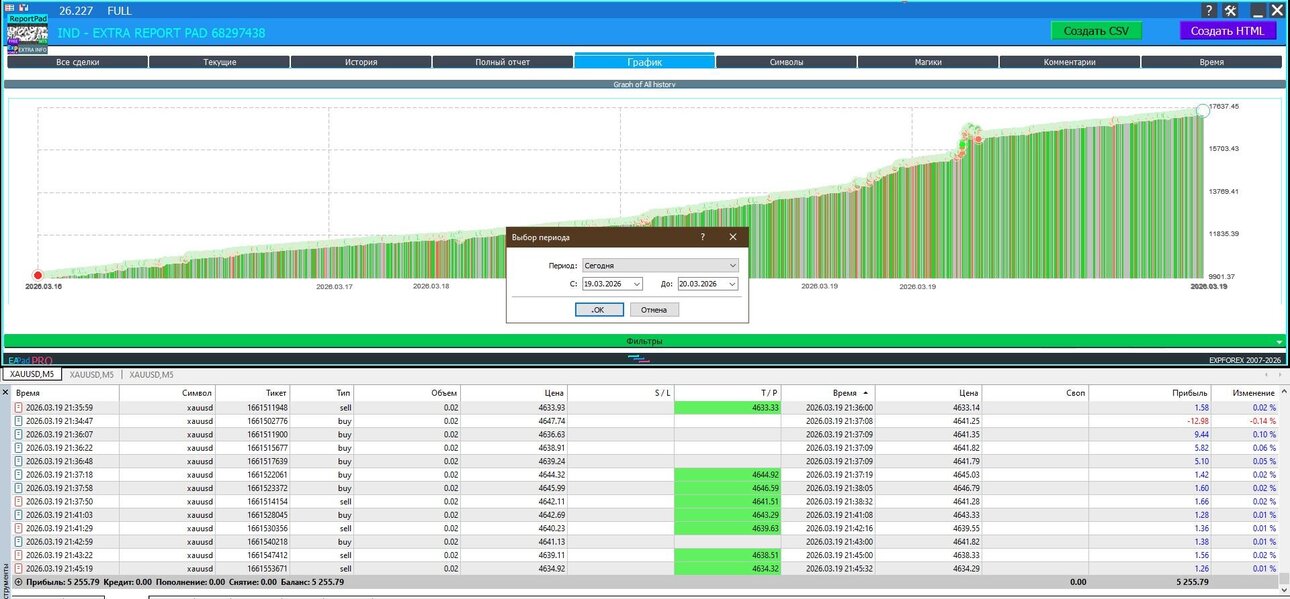Click deal icon for ticket 1661530356

click(19, 527)
